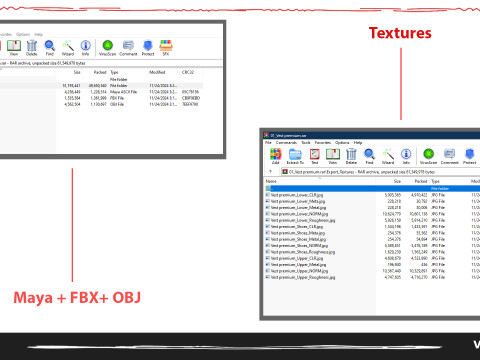Select the Shoes_NORM.jpg file row
This screenshot has height=360, width=480.
pyautogui.click(x=372, y=246)
